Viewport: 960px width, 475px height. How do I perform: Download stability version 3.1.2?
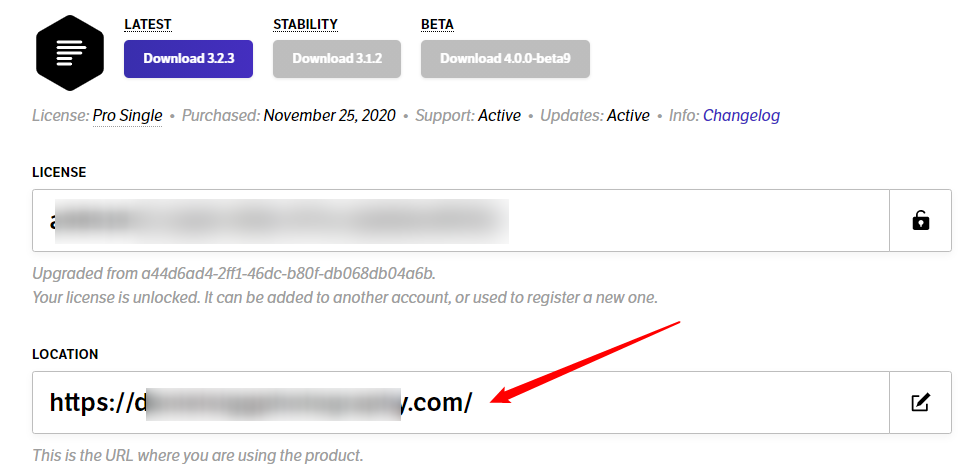click(x=337, y=59)
